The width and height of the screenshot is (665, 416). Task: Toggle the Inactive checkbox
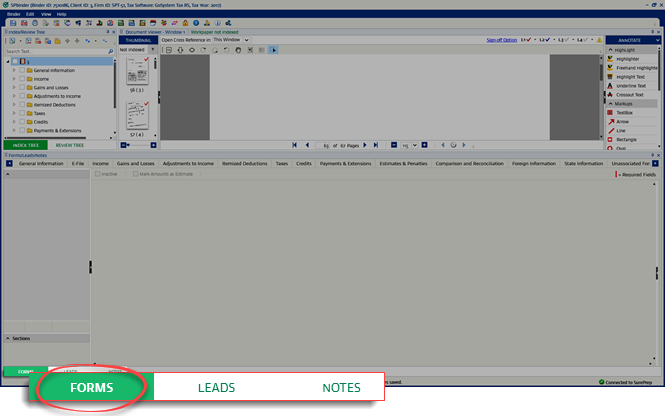98,174
